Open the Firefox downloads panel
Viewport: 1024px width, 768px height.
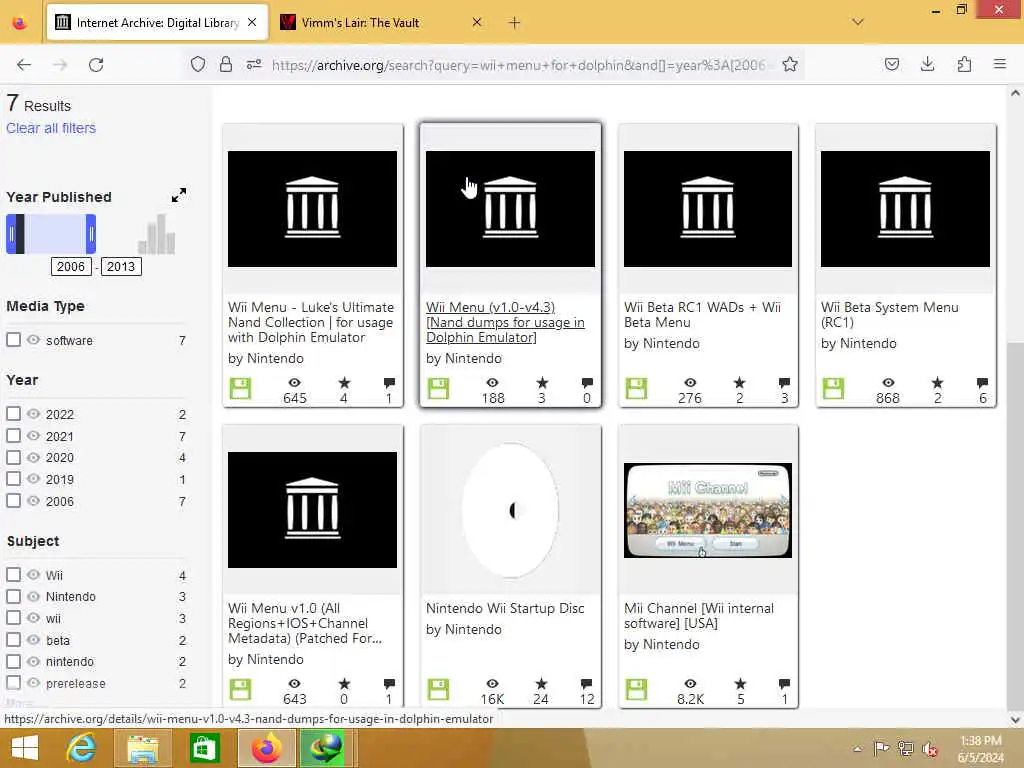(927, 64)
